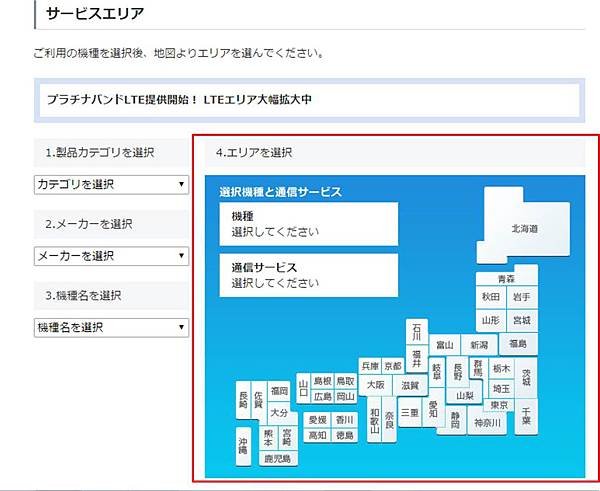
Task: Select 岡山 prefecture tile
Action: tap(346, 396)
